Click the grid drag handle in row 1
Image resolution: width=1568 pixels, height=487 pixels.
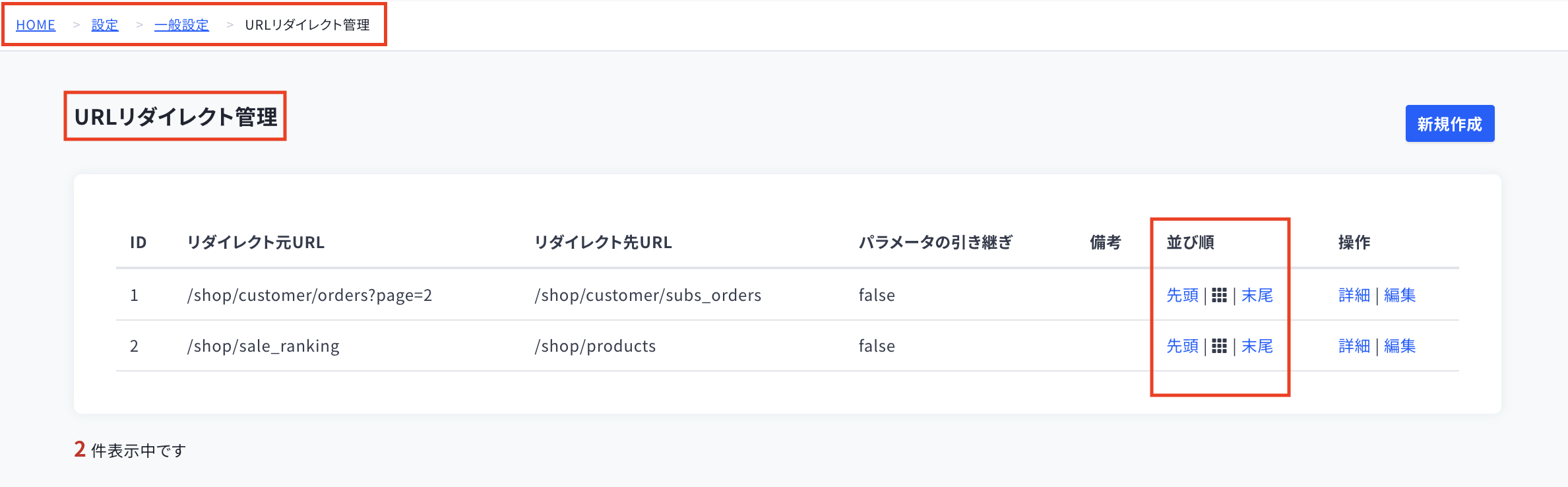(x=1219, y=295)
